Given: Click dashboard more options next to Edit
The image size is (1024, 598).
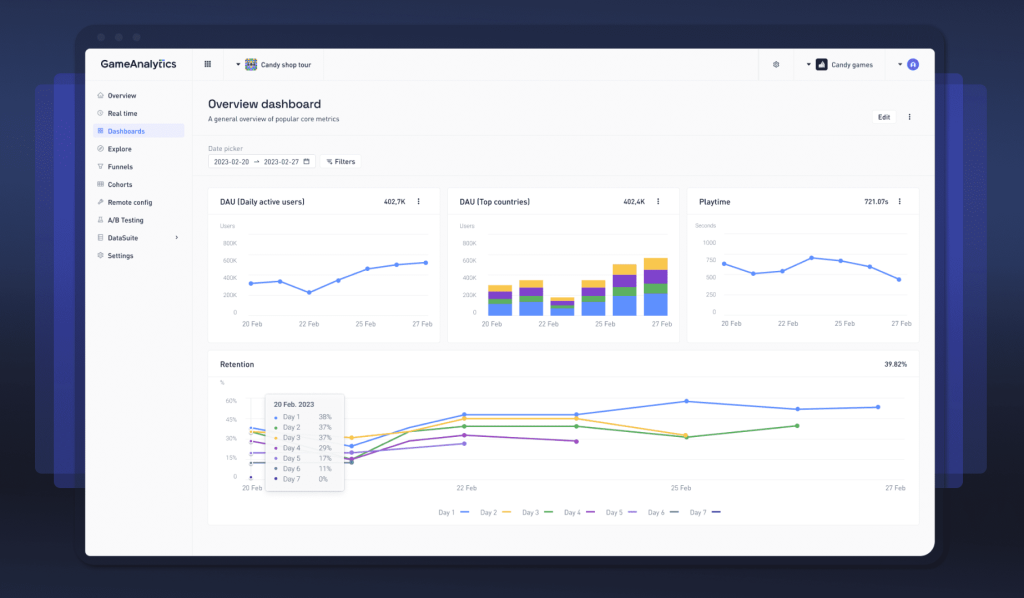Looking at the screenshot, I should 909,117.
